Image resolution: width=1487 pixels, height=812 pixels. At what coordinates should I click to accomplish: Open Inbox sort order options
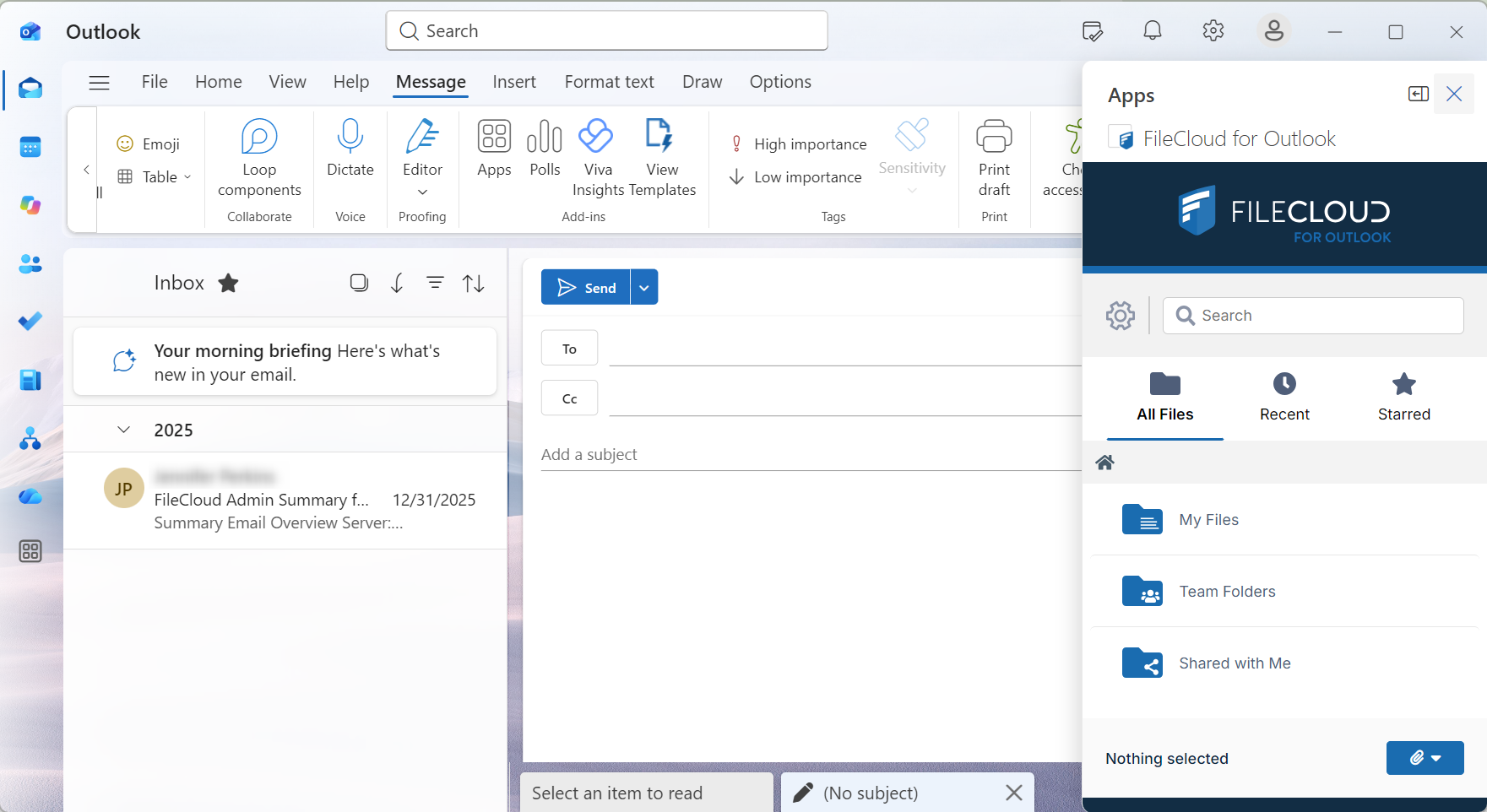point(473,283)
